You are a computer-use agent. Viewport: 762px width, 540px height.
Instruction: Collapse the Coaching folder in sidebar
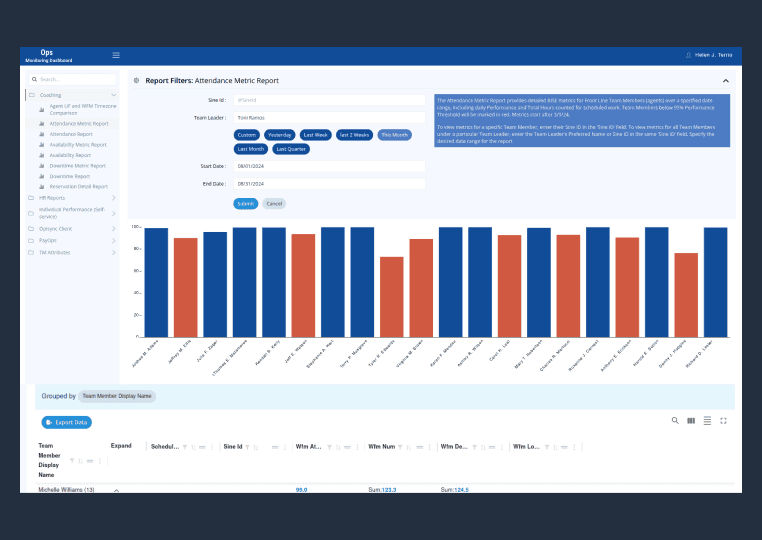pyautogui.click(x=113, y=95)
